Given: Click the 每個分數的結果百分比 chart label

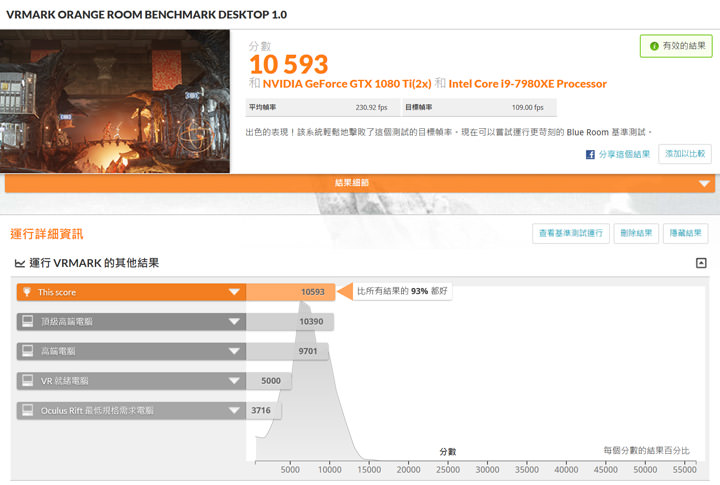Looking at the screenshot, I should (x=647, y=451).
